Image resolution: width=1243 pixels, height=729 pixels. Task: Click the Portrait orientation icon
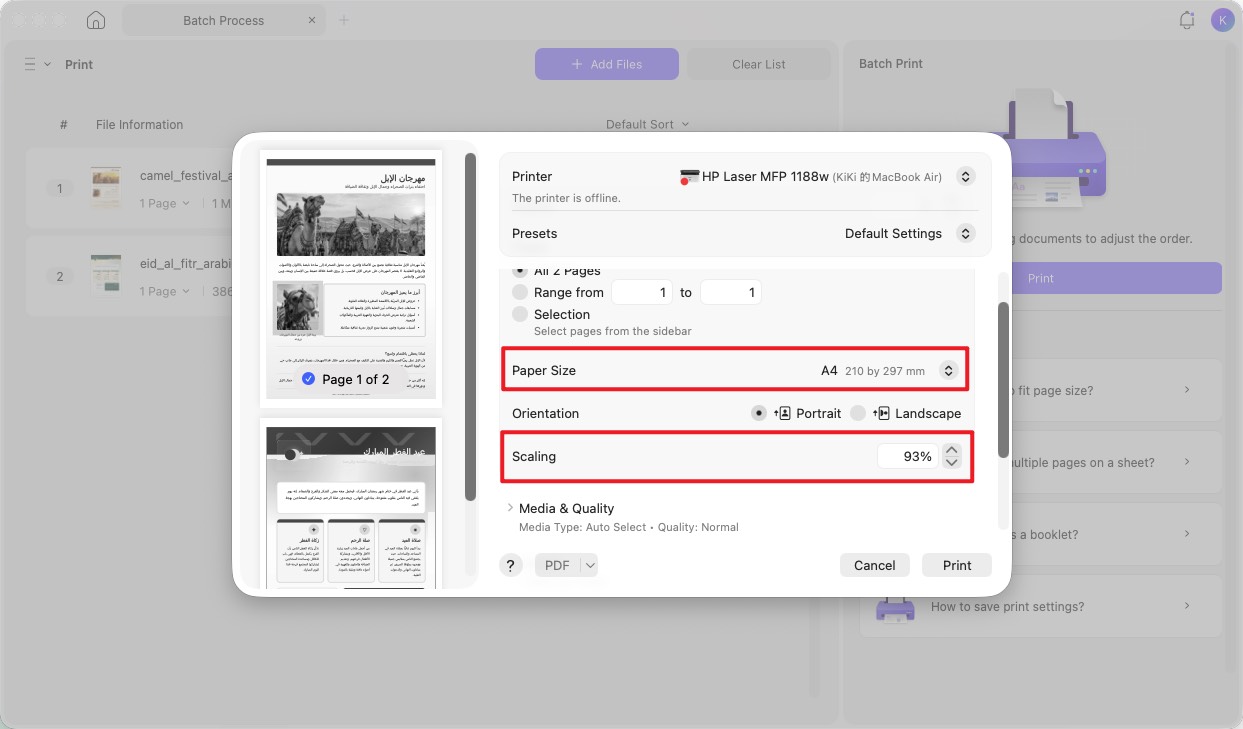point(782,413)
